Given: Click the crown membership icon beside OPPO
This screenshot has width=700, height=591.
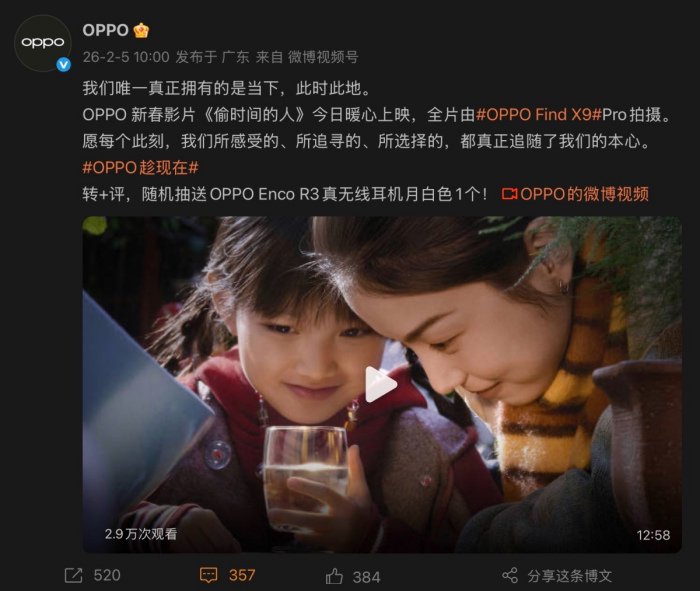Looking at the screenshot, I should 141,30.
